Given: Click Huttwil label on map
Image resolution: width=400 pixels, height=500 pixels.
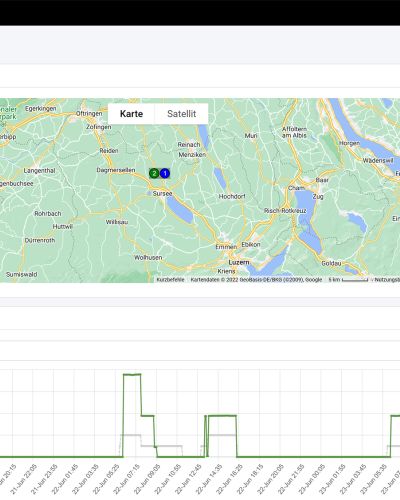Looking at the screenshot, I should 63,227.
